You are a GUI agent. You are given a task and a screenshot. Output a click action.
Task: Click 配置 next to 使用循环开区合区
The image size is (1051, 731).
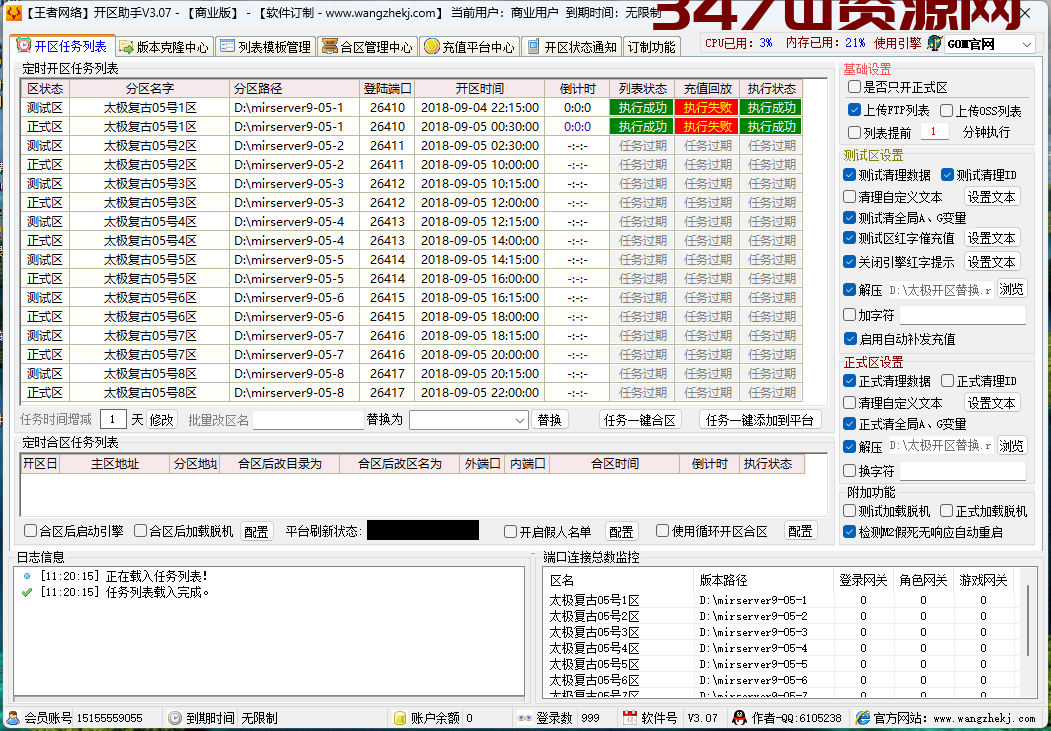(800, 531)
